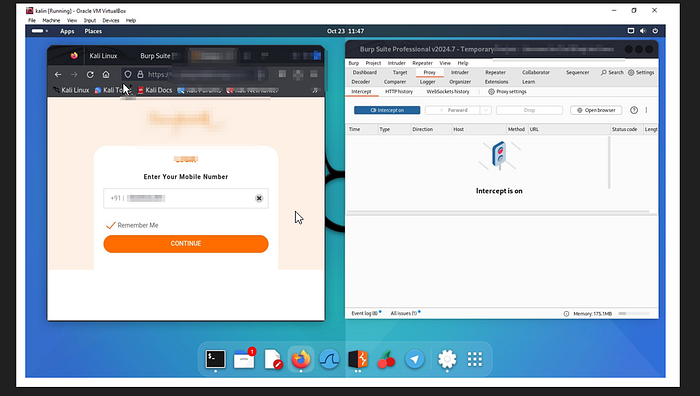Sort by Time column header
This screenshot has width=700, height=396.
362,129
